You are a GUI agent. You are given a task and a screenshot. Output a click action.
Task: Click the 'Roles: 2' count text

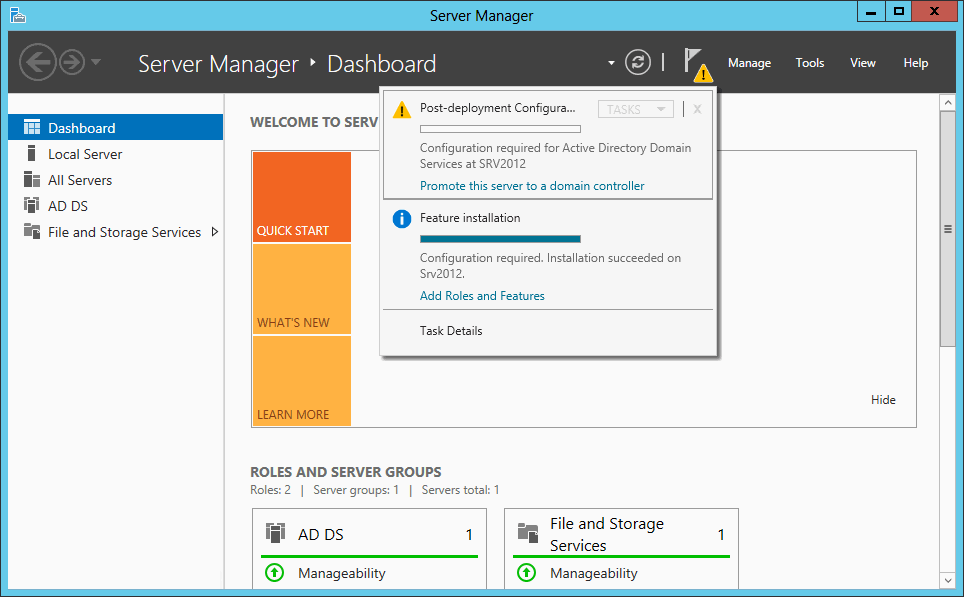(271, 490)
